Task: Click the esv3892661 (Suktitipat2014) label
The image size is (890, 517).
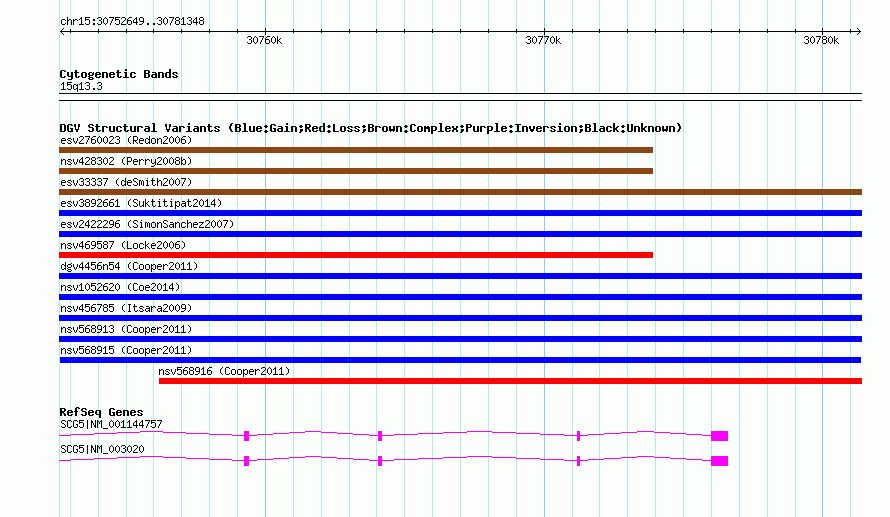Action: pyautogui.click(x=141, y=203)
